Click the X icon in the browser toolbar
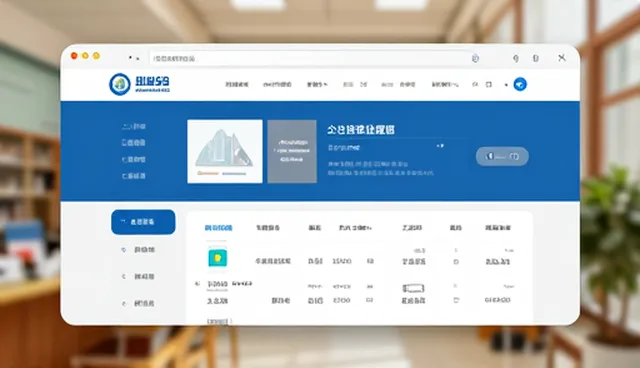Image resolution: width=640 pixels, height=368 pixels. coord(562,58)
